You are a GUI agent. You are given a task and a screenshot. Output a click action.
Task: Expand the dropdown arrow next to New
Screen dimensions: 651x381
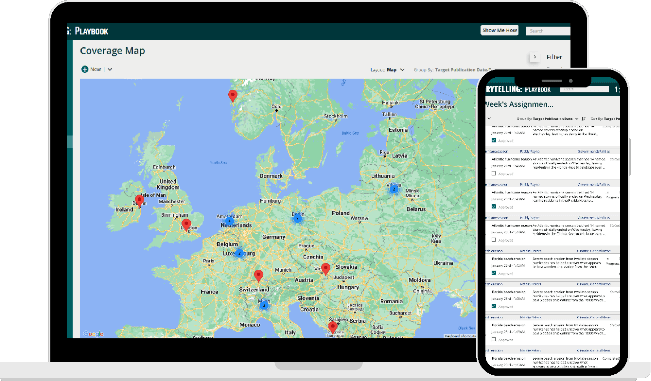coord(110,69)
